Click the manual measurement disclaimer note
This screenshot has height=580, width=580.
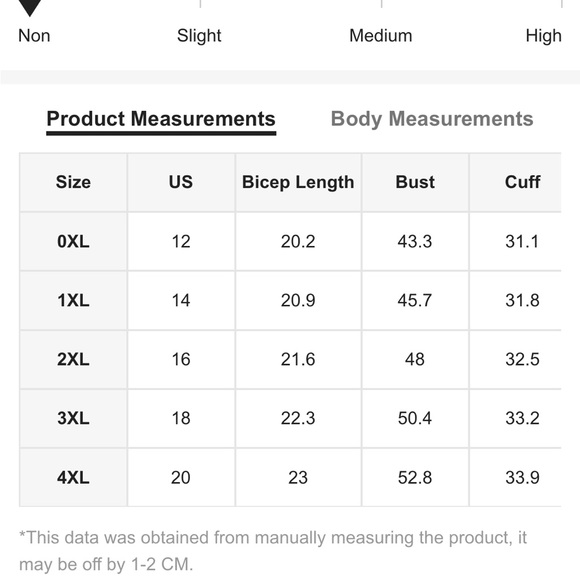tap(273, 551)
